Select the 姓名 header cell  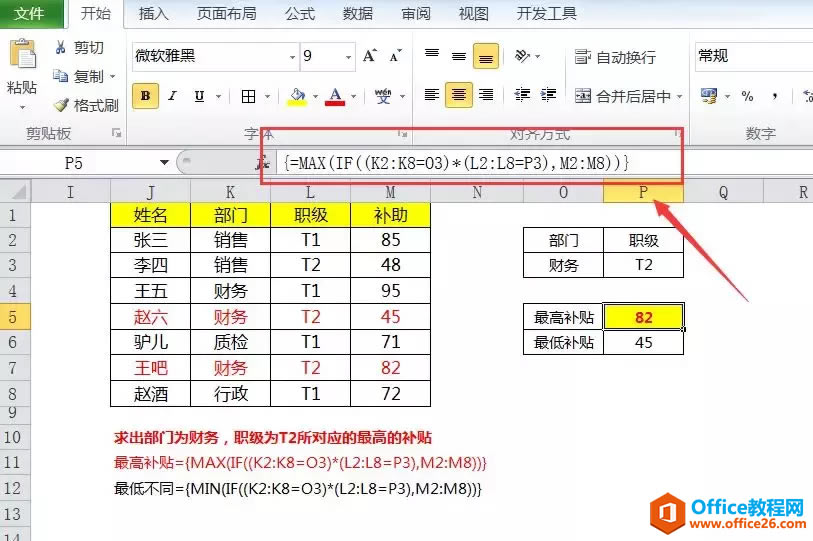(x=150, y=215)
